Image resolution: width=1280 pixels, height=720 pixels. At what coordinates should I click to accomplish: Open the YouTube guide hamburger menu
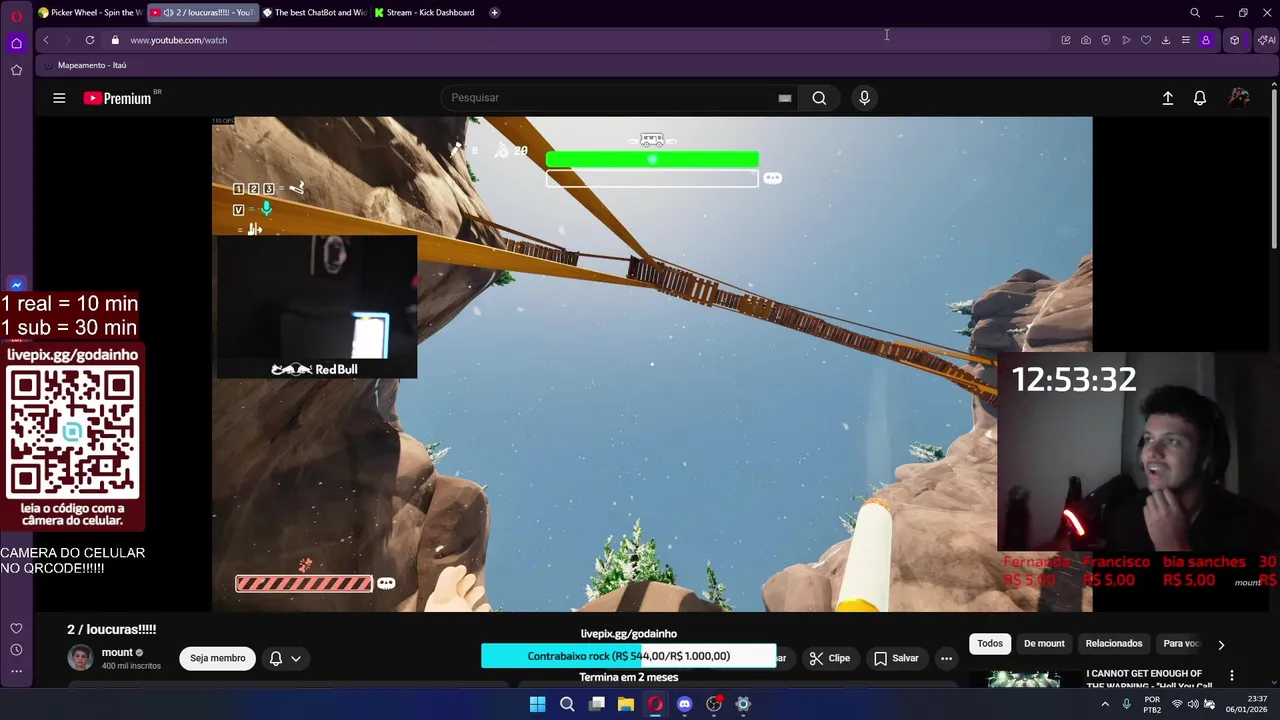click(x=59, y=98)
